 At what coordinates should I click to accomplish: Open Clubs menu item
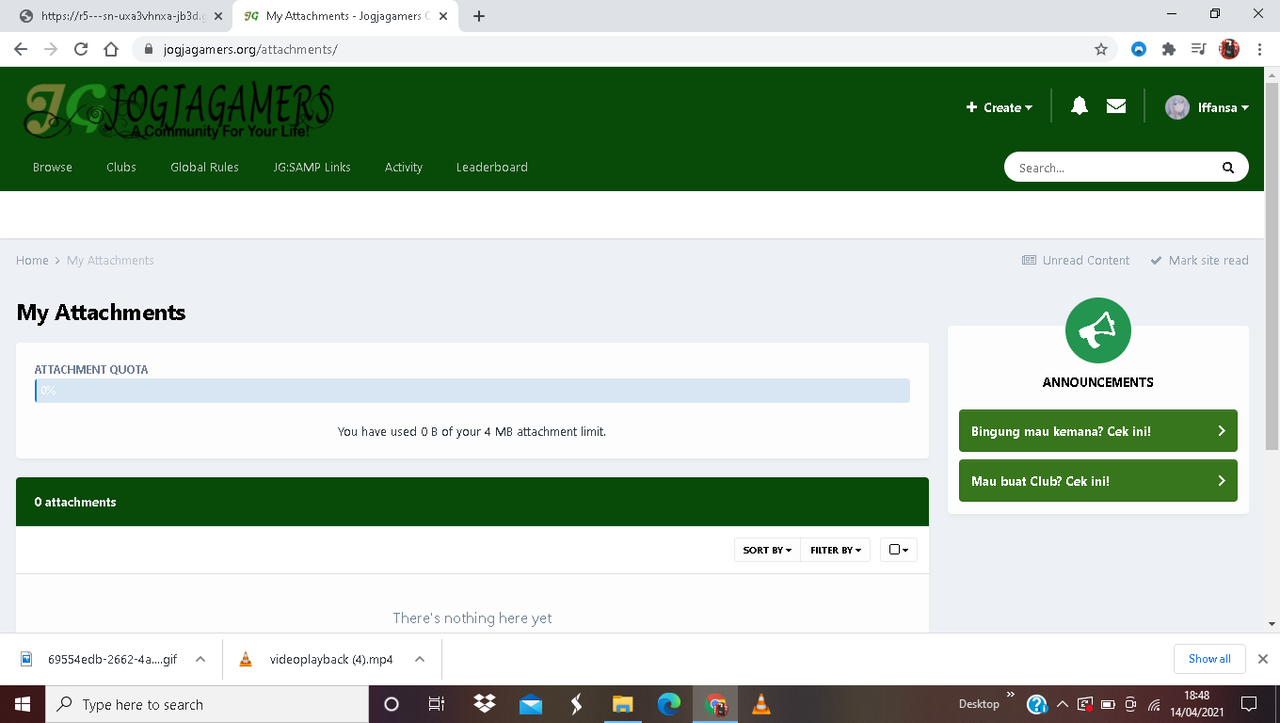pyautogui.click(x=121, y=167)
